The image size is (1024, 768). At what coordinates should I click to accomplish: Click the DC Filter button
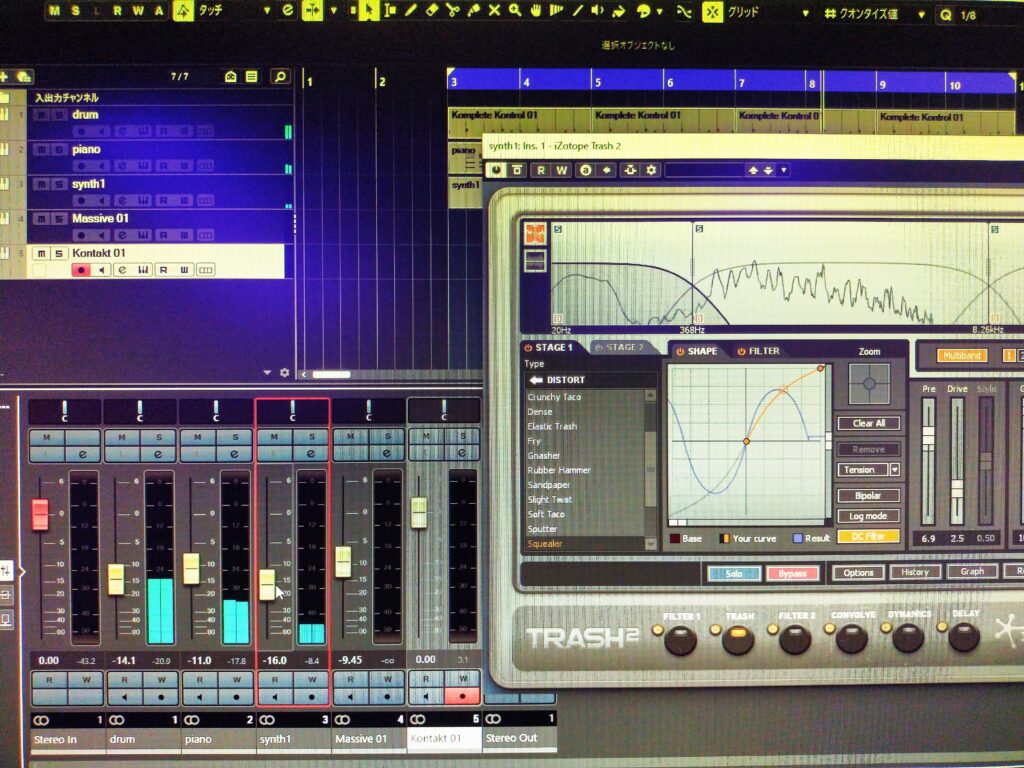coord(868,536)
